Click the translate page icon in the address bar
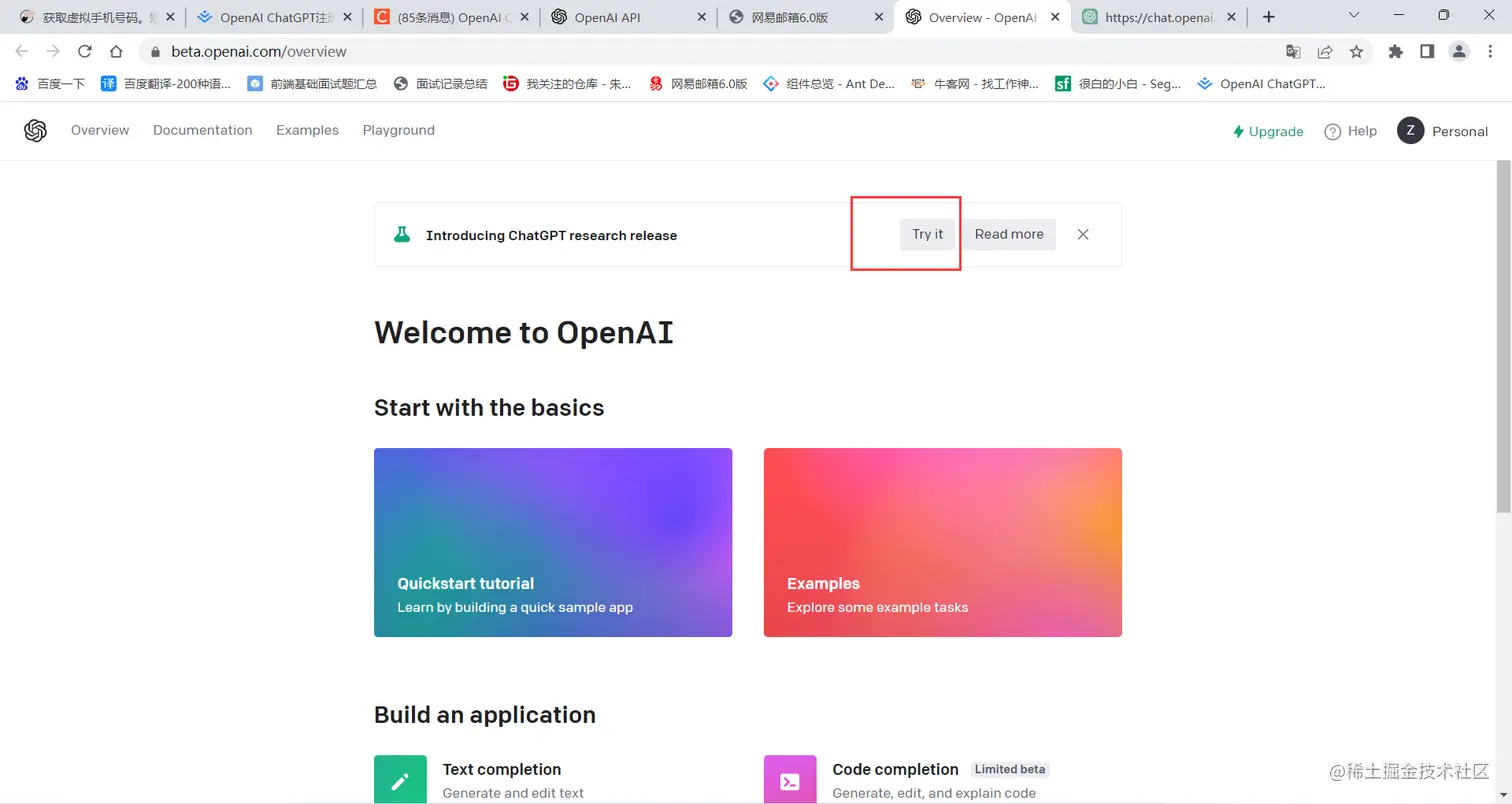This screenshot has width=1512, height=804. [x=1293, y=51]
